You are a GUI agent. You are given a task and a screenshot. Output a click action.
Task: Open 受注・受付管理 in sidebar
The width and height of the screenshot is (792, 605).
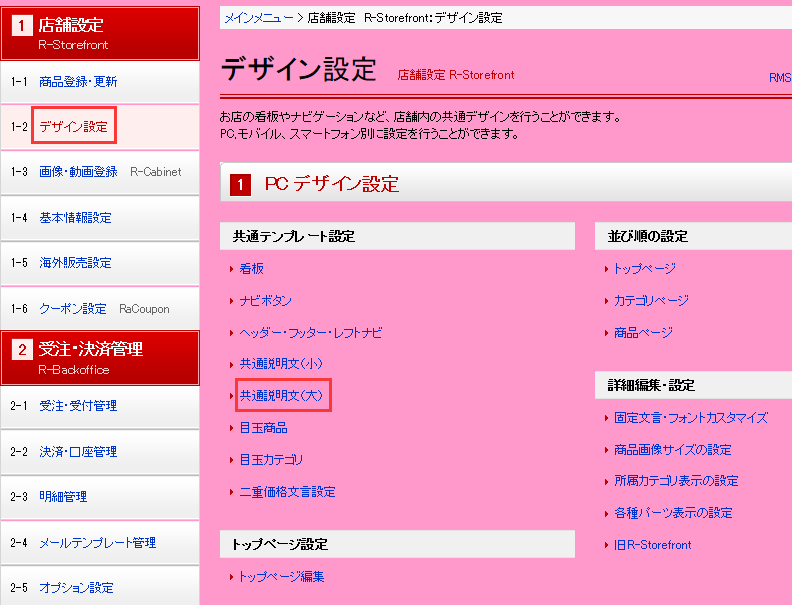tap(78, 406)
